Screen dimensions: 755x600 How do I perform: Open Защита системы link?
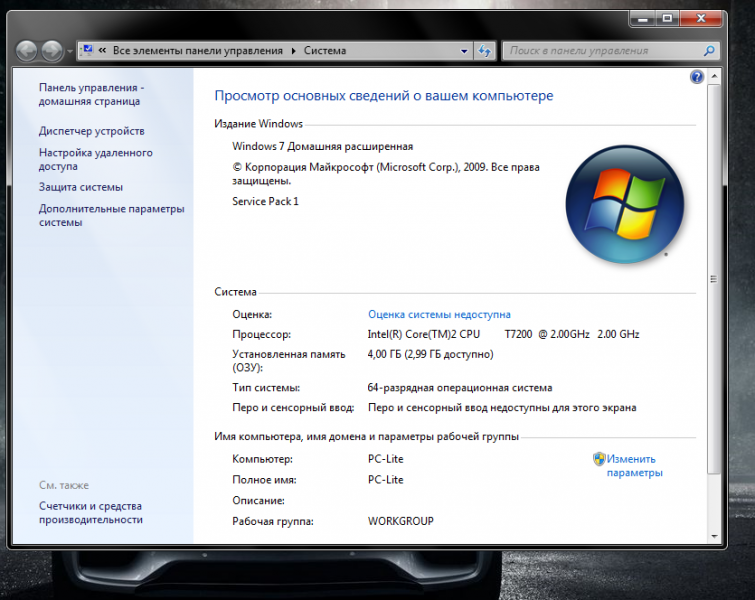[x=81, y=187]
